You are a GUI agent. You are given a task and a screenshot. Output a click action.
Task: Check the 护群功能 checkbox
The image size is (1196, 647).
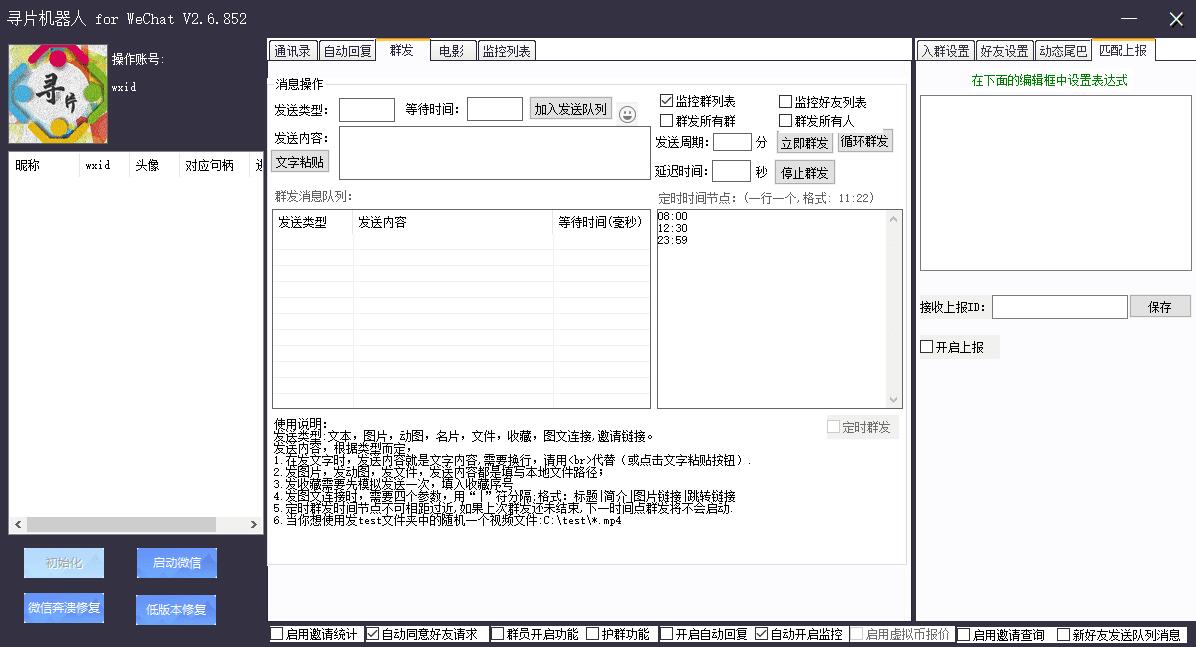(592, 634)
